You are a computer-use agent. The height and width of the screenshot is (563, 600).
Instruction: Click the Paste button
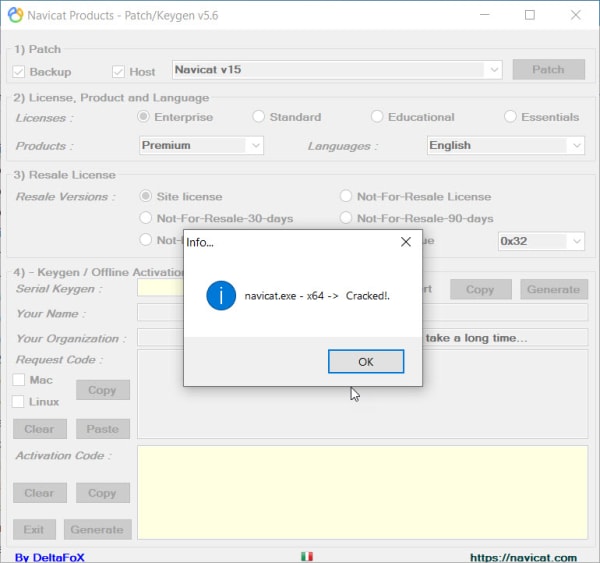click(x=103, y=429)
